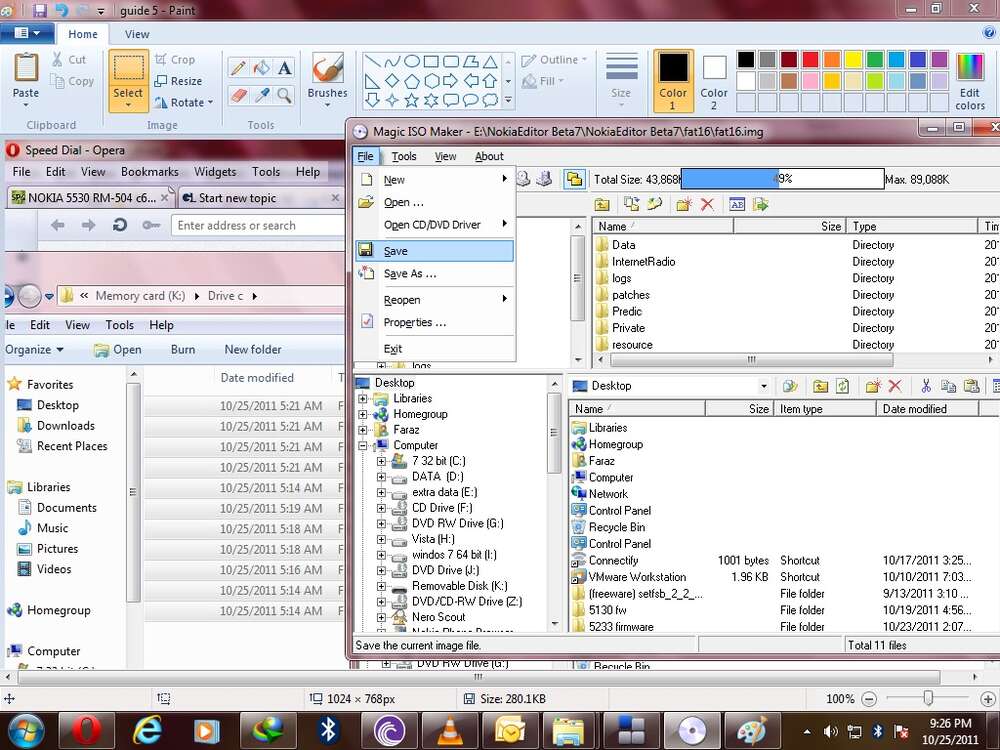Open Paint Help with the question mark icon
This screenshot has width=1000, height=750.
tap(989, 33)
